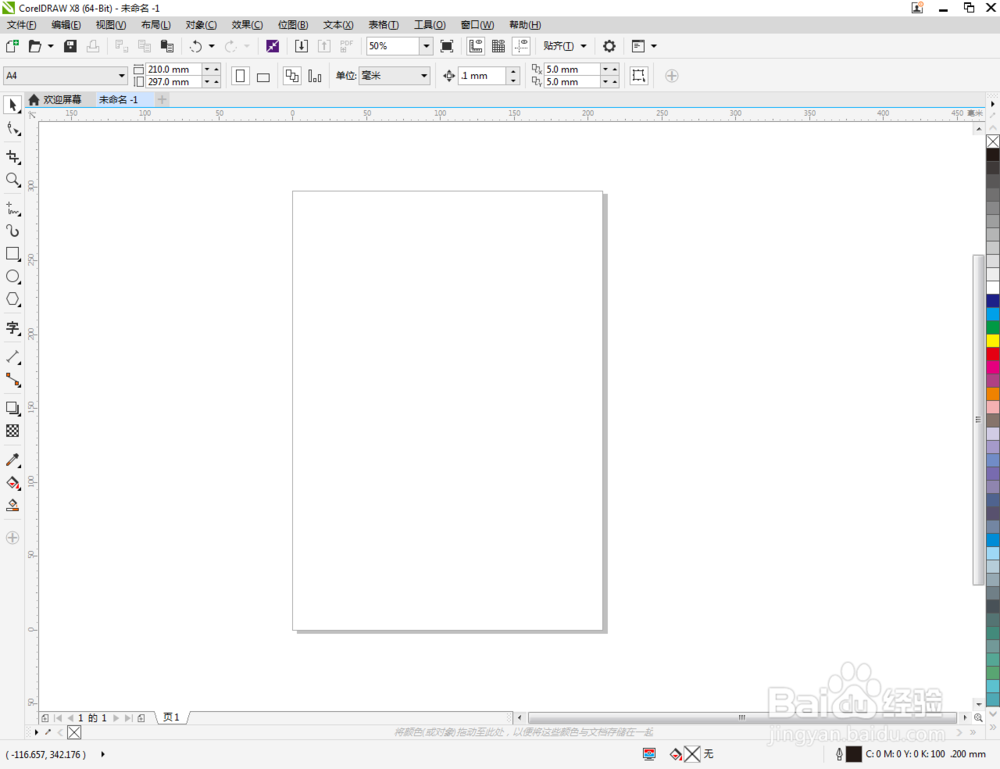Select the Parallel Dimension tool
Image resolution: width=1000 pixels, height=769 pixels.
coord(12,357)
